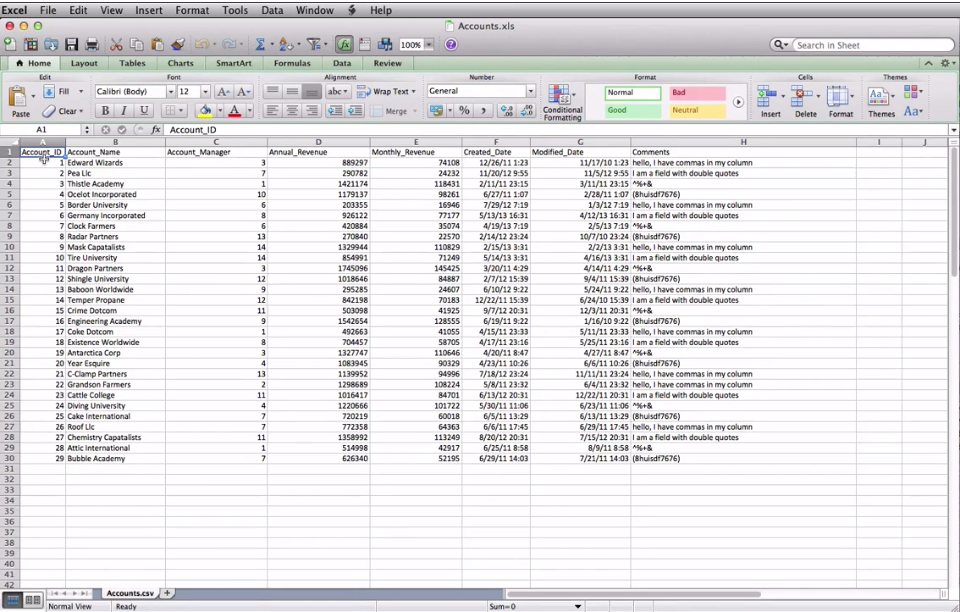The width and height of the screenshot is (960, 612).
Task: Open Excel Help purple question icon
Action: (x=451, y=45)
